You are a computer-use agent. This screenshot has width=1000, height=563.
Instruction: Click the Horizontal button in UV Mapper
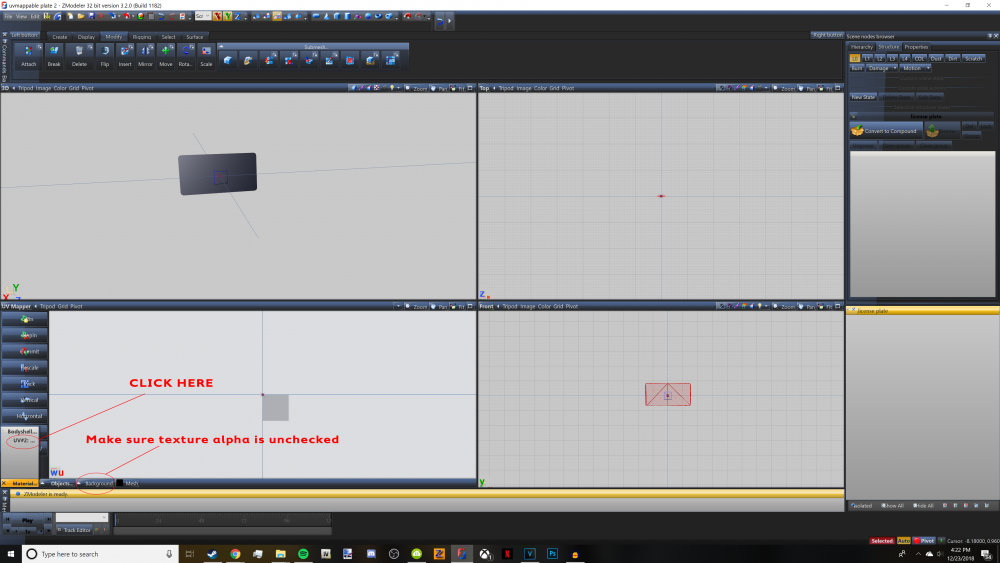(x=24, y=416)
